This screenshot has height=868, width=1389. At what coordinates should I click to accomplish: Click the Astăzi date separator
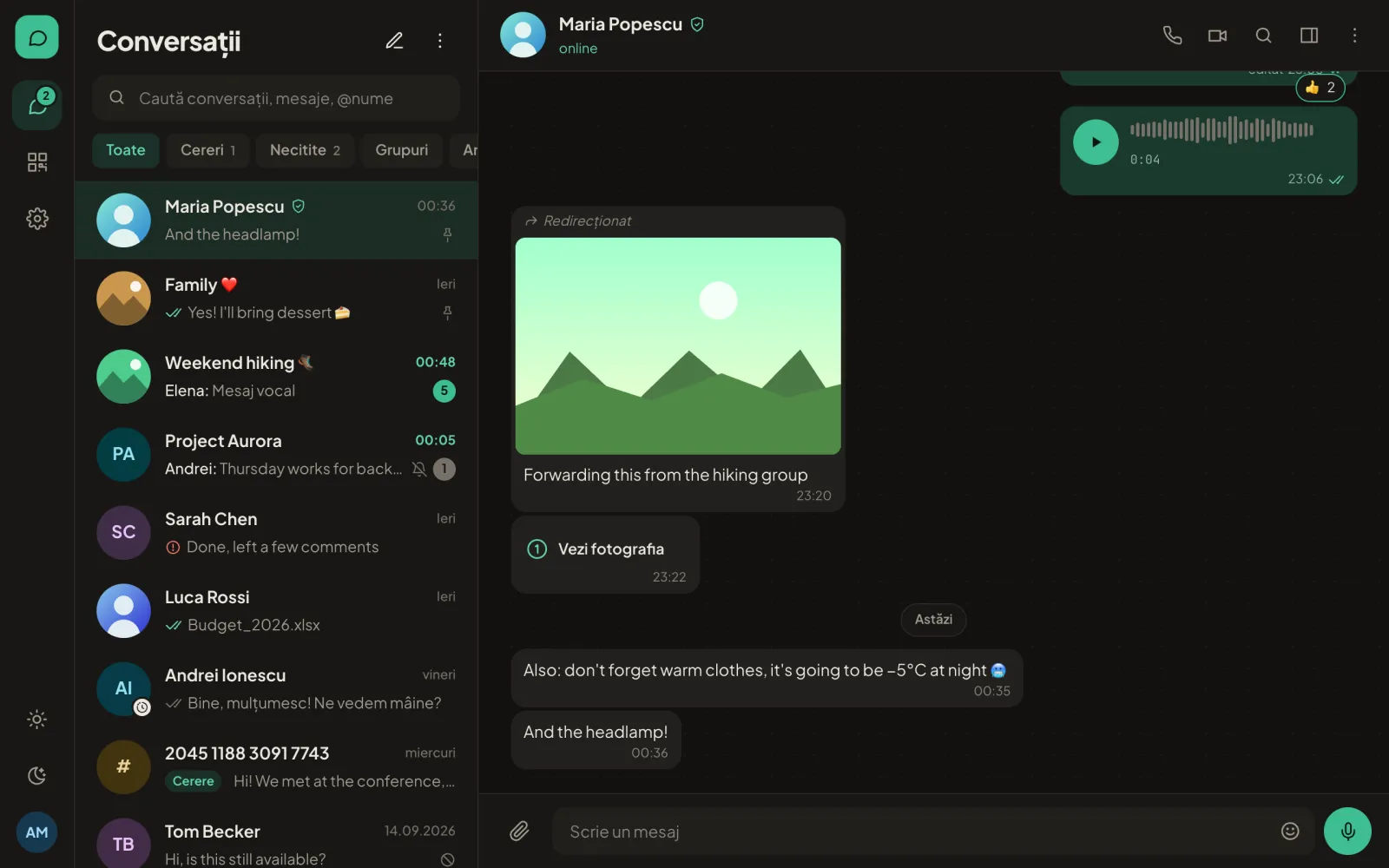[x=933, y=619]
